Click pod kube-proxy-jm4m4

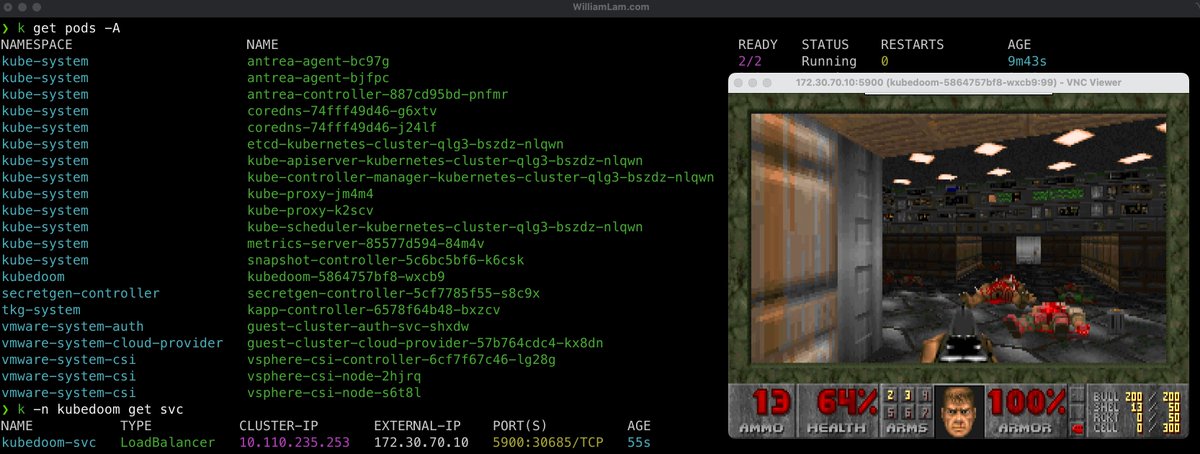tap(312, 193)
